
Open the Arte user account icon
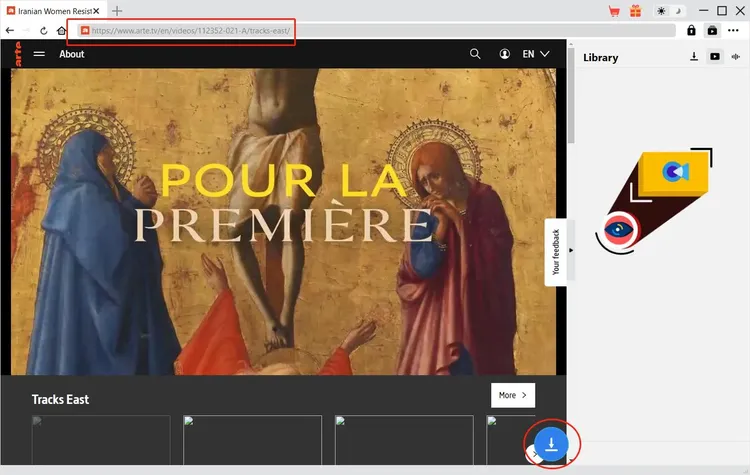pos(504,54)
